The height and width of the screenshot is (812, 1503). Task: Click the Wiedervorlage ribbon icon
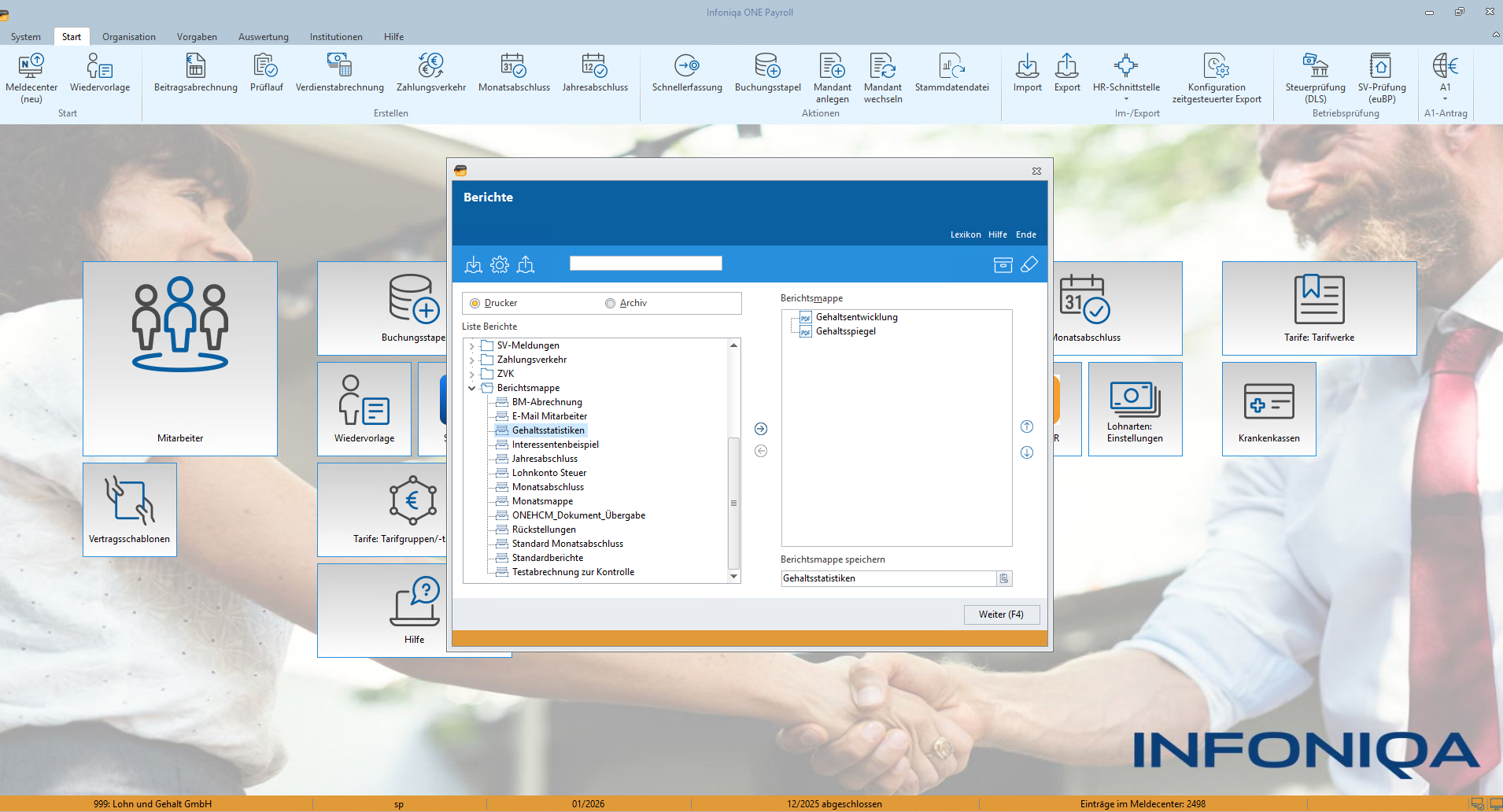point(100,72)
